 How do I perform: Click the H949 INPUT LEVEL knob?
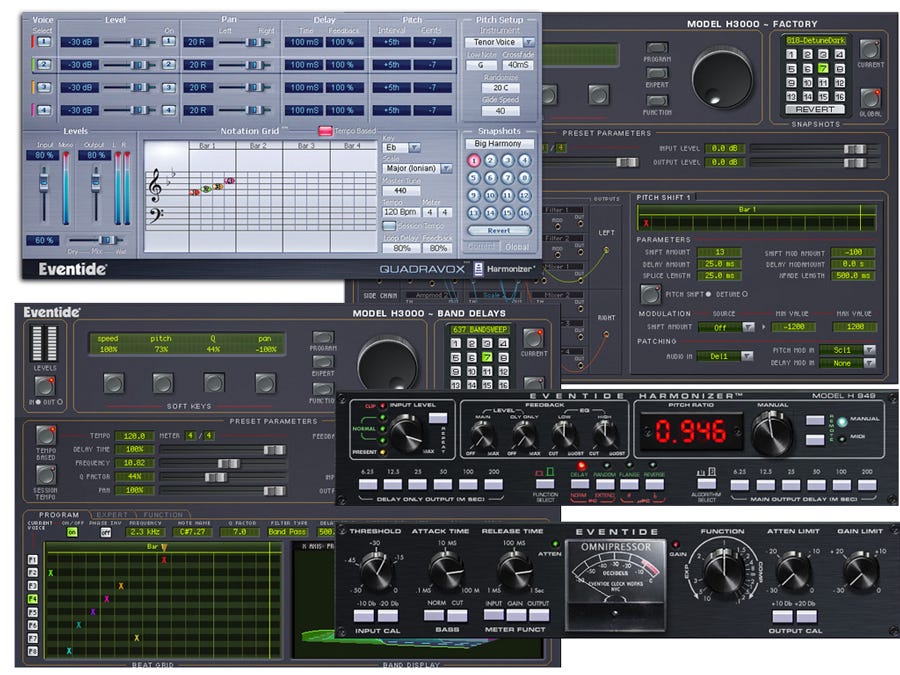click(407, 435)
